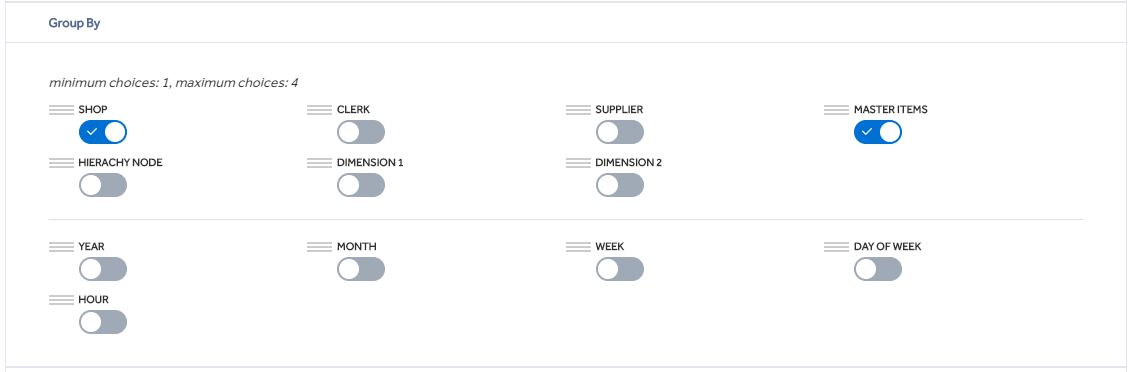Turn on the MONTH toggle
The width and height of the screenshot is (1133, 372).
tap(361, 269)
